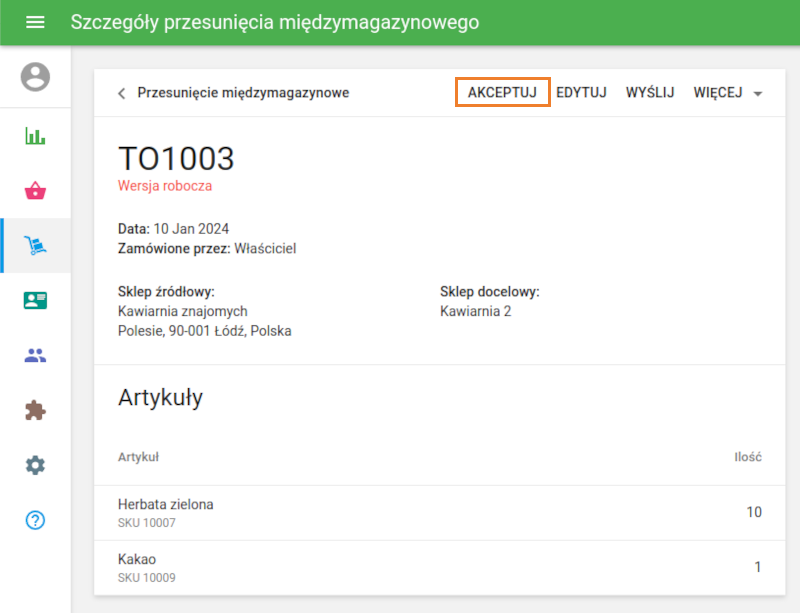Click the EDYTUJ button
The width and height of the screenshot is (800, 613).
point(581,93)
